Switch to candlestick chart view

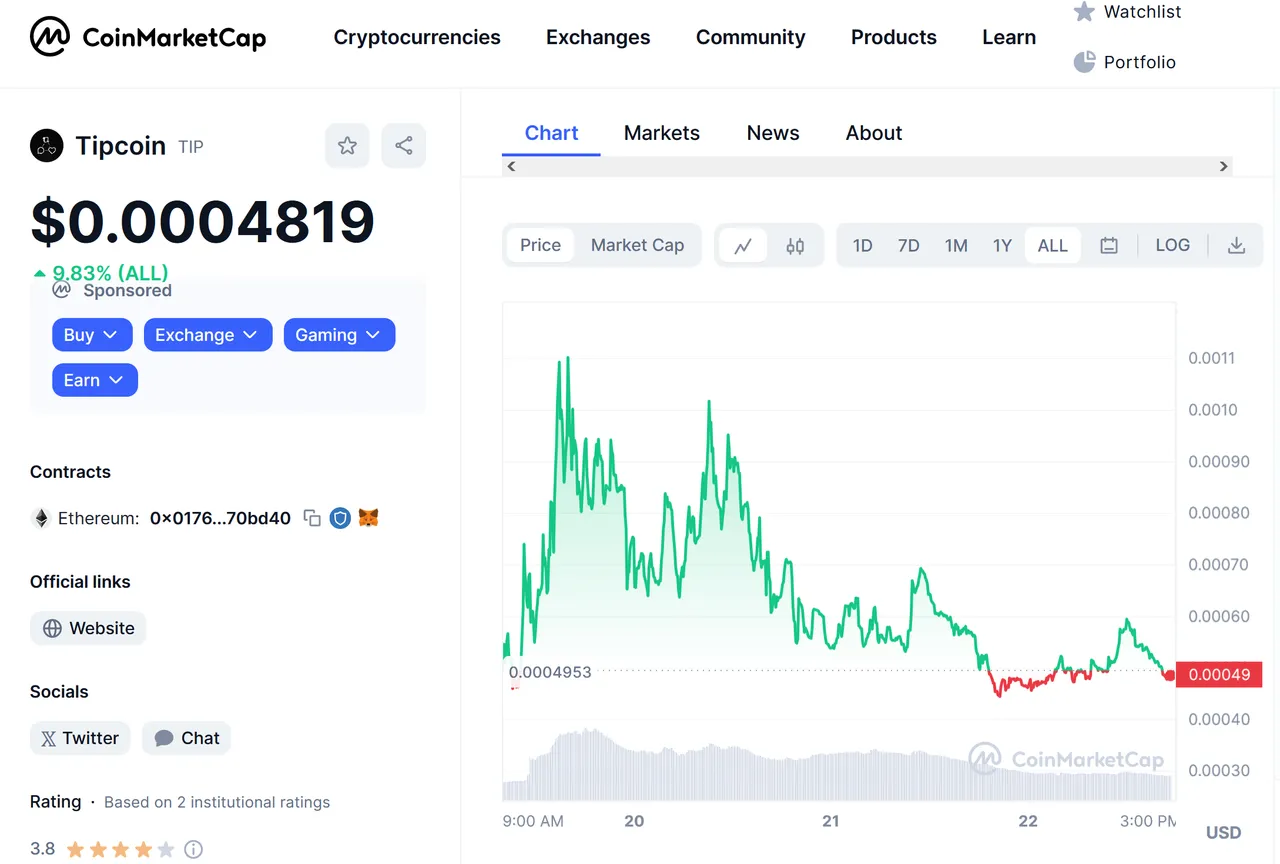[x=795, y=246]
